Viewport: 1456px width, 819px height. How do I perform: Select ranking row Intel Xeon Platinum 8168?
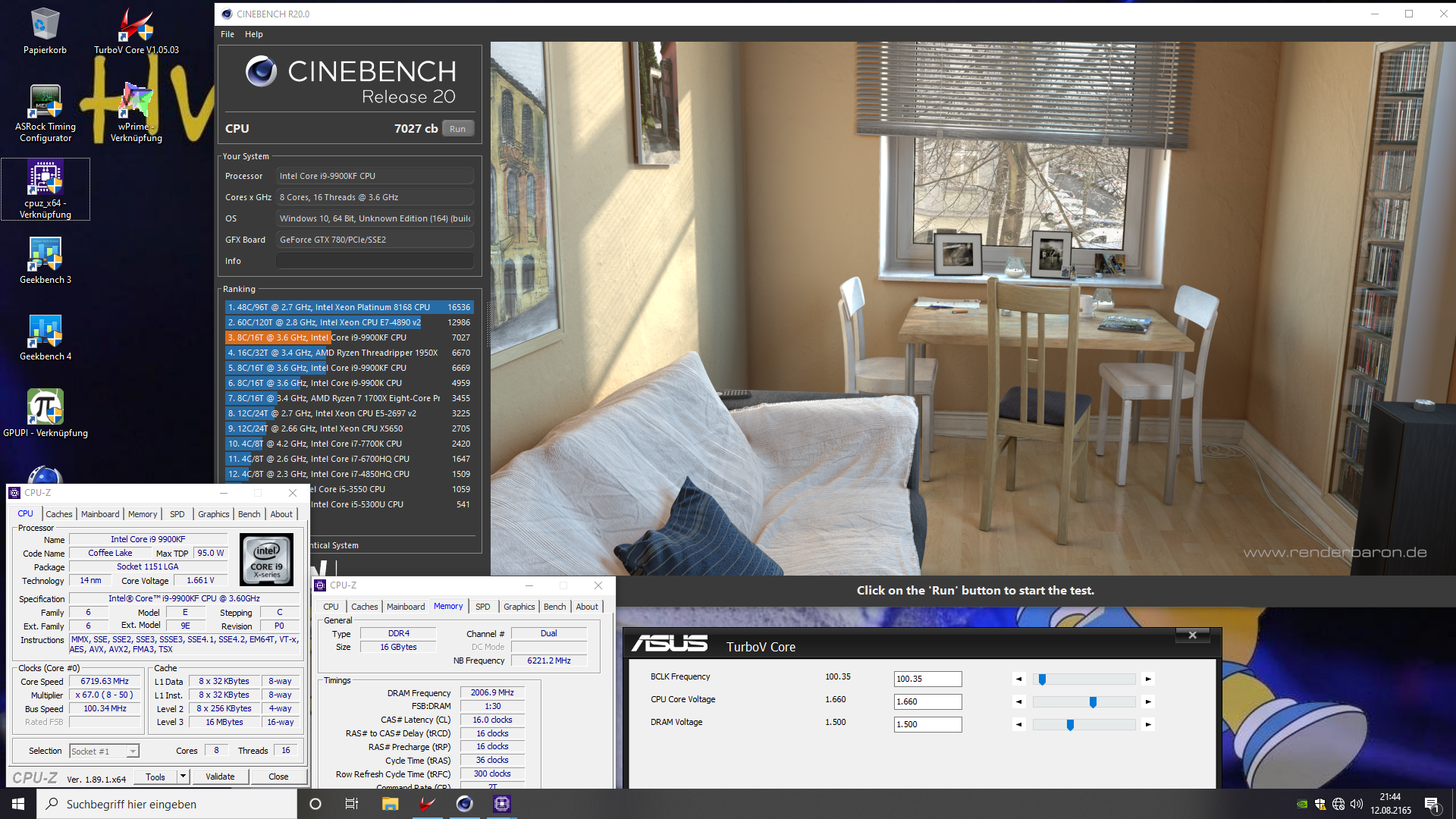pyautogui.click(x=350, y=307)
